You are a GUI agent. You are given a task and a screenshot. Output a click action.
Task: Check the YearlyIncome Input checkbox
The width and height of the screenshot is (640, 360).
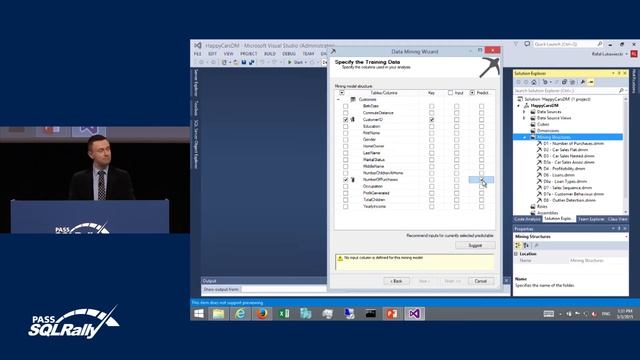coord(456,207)
